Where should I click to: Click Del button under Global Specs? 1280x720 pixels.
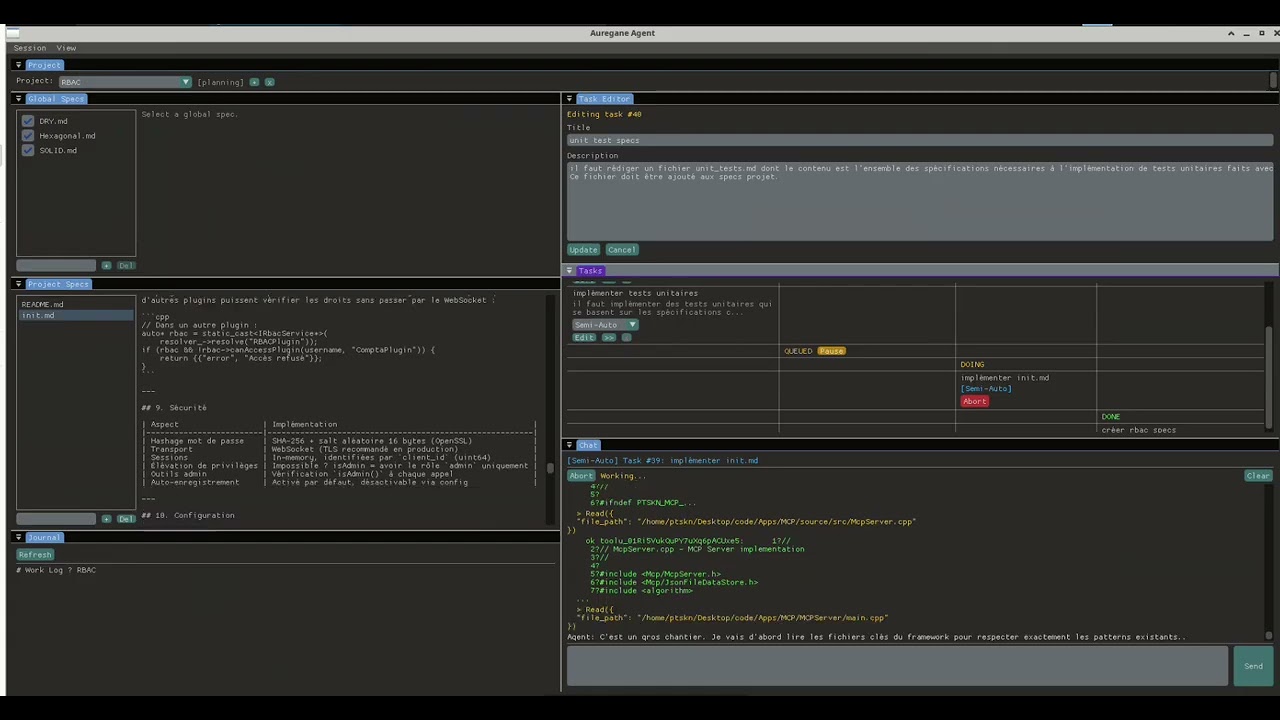click(x=126, y=266)
